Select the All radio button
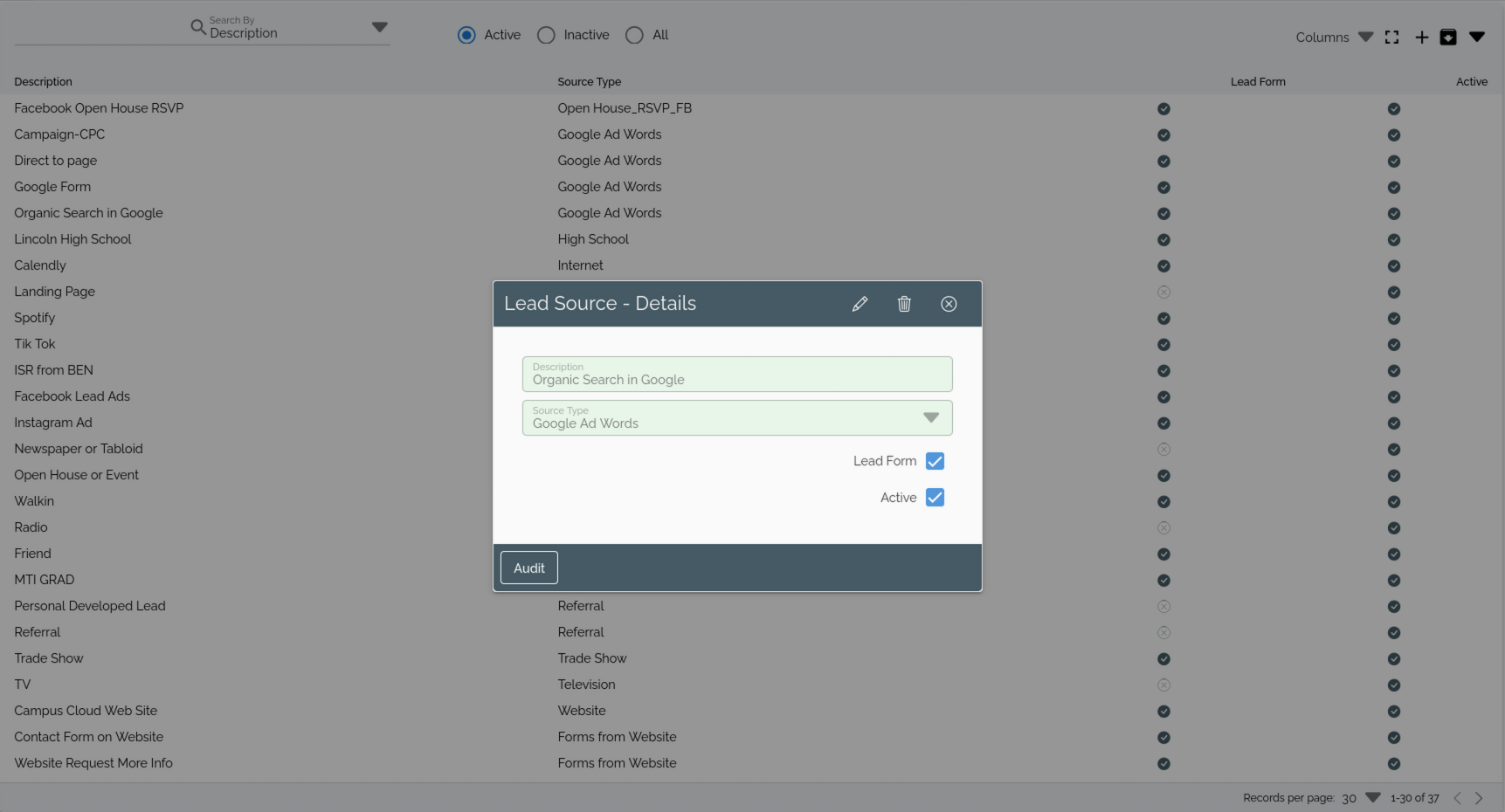This screenshot has height=812, width=1505. point(634,35)
